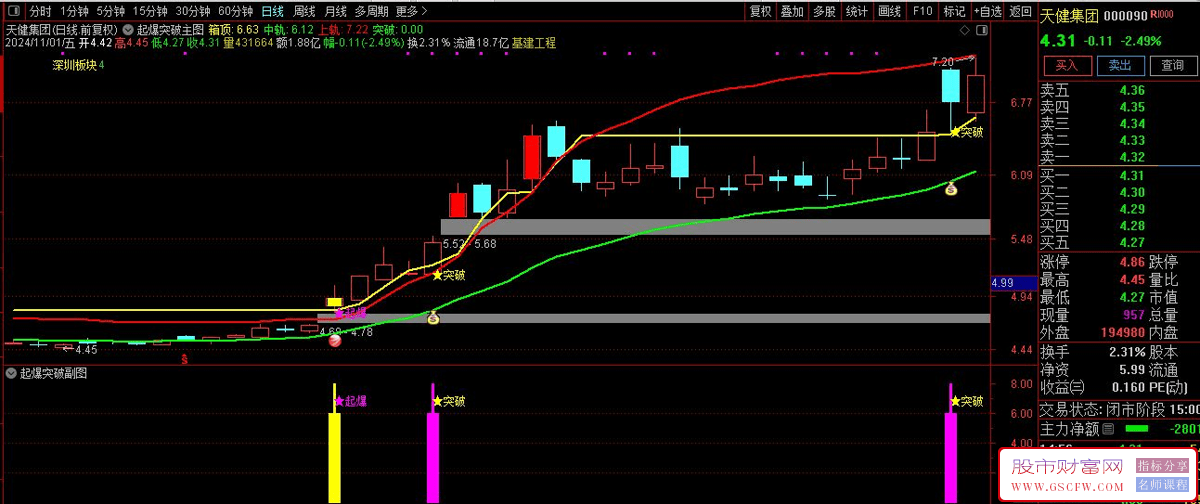Click the 叠加 overlay button
The height and width of the screenshot is (504, 1200).
pyautogui.click(x=792, y=11)
